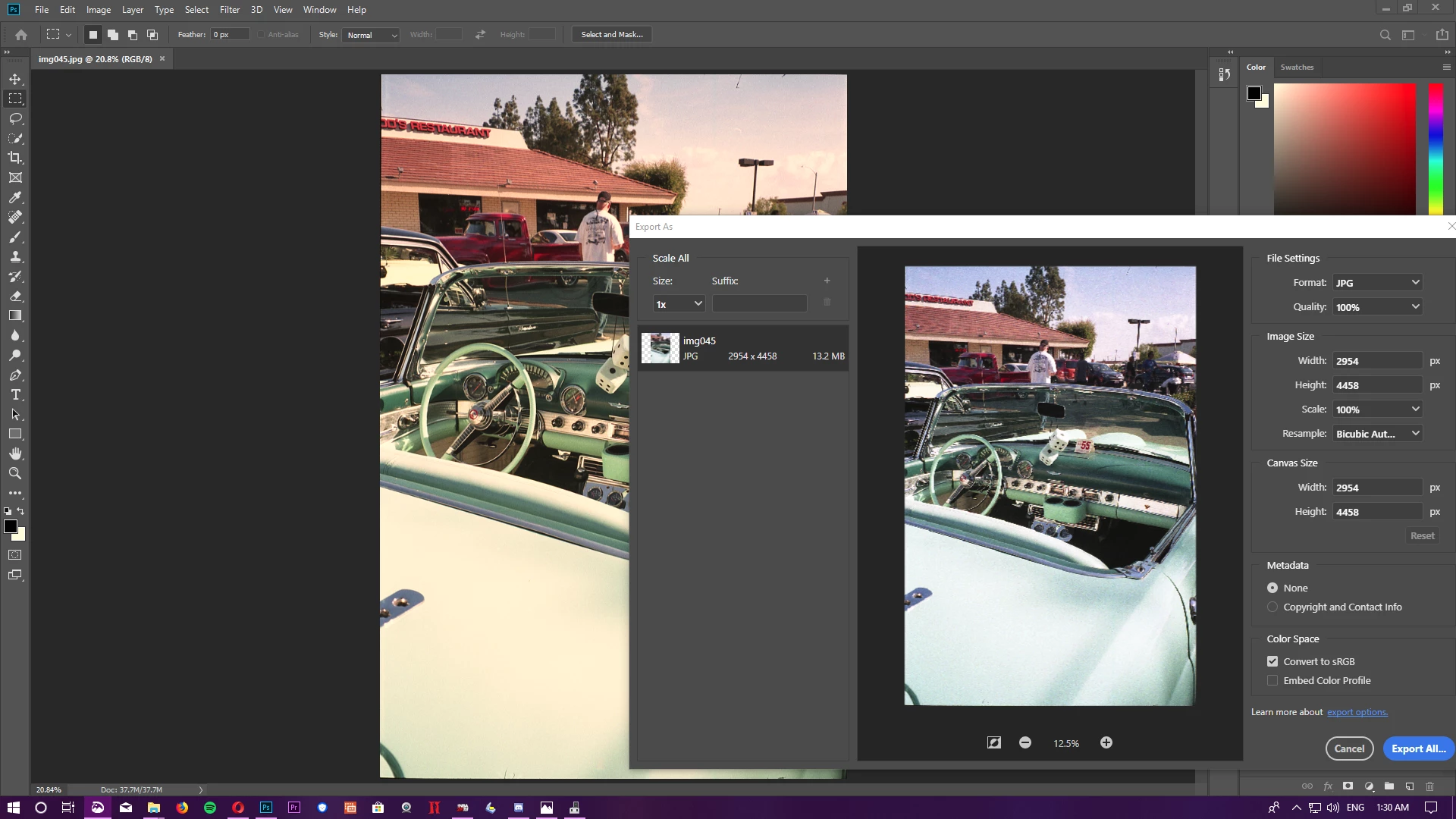This screenshot has height=819, width=1456.
Task: Enable Copyright and Contact Info metadata
Action: coord(1272,607)
